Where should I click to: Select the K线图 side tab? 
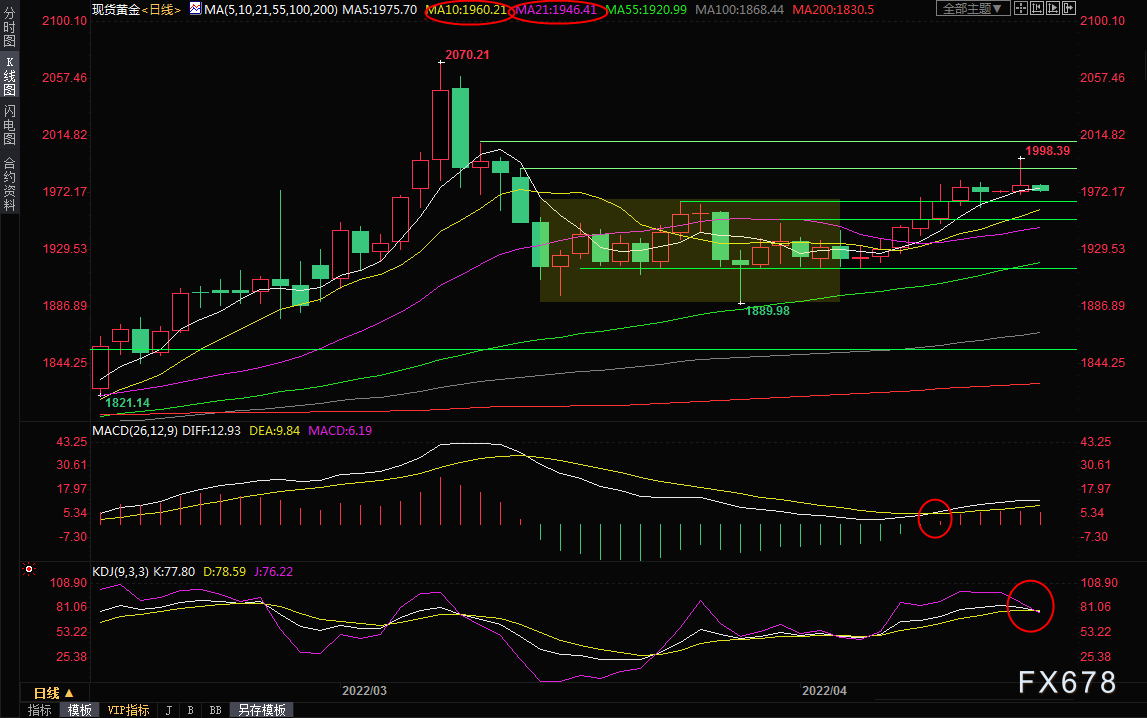click(x=10, y=76)
